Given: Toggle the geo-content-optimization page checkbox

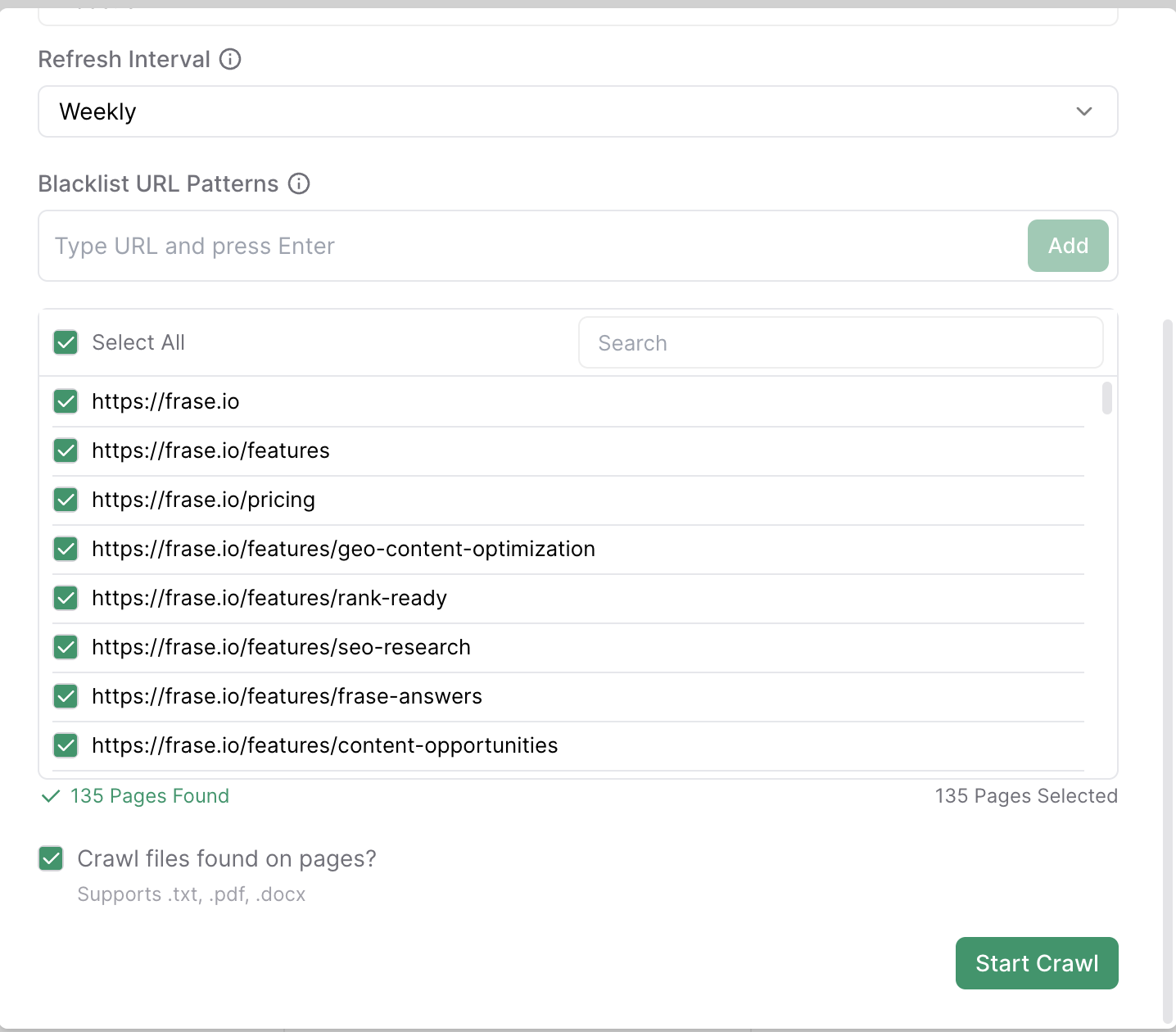Looking at the screenshot, I should point(66,549).
